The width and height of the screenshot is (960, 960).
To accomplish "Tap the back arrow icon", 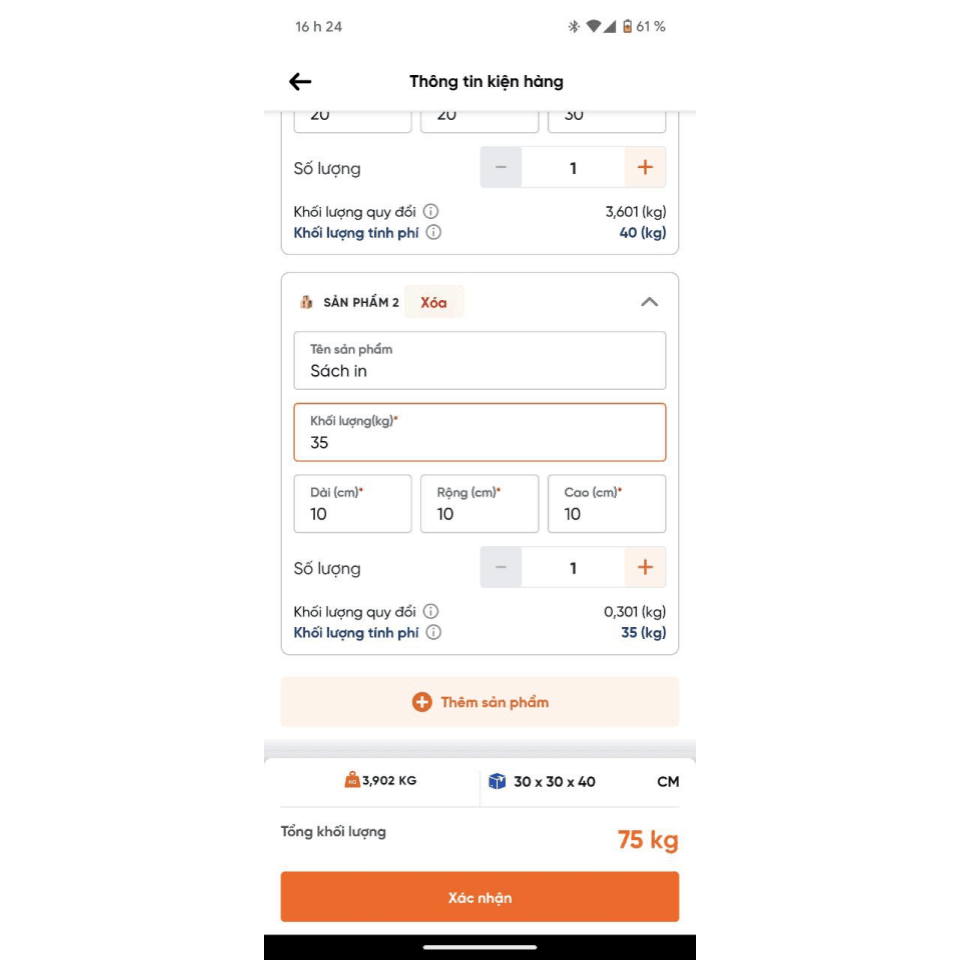I will tap(300, 81).
